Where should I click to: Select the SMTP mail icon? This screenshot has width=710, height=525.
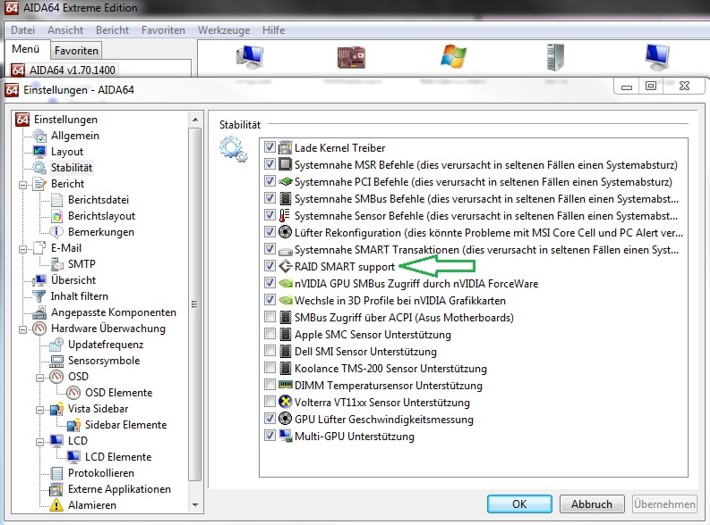[x=57, y=264]
